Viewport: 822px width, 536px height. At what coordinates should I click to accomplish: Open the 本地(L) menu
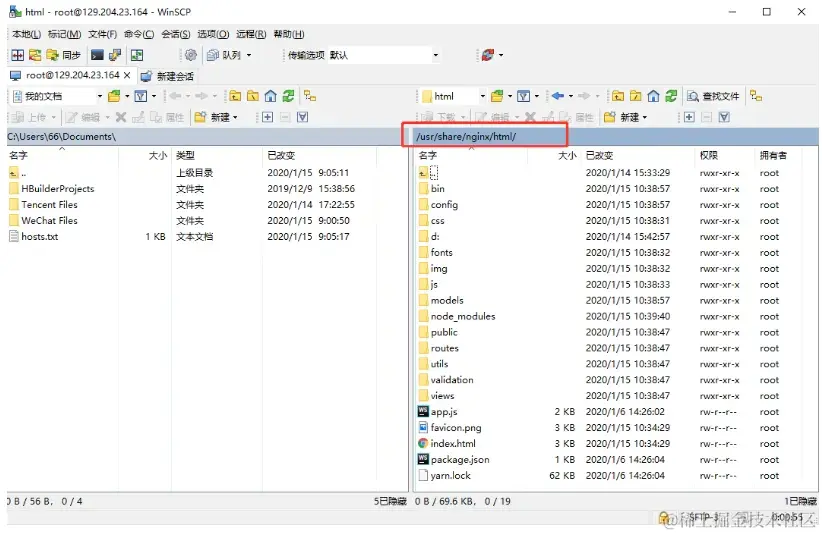(26, 35)
